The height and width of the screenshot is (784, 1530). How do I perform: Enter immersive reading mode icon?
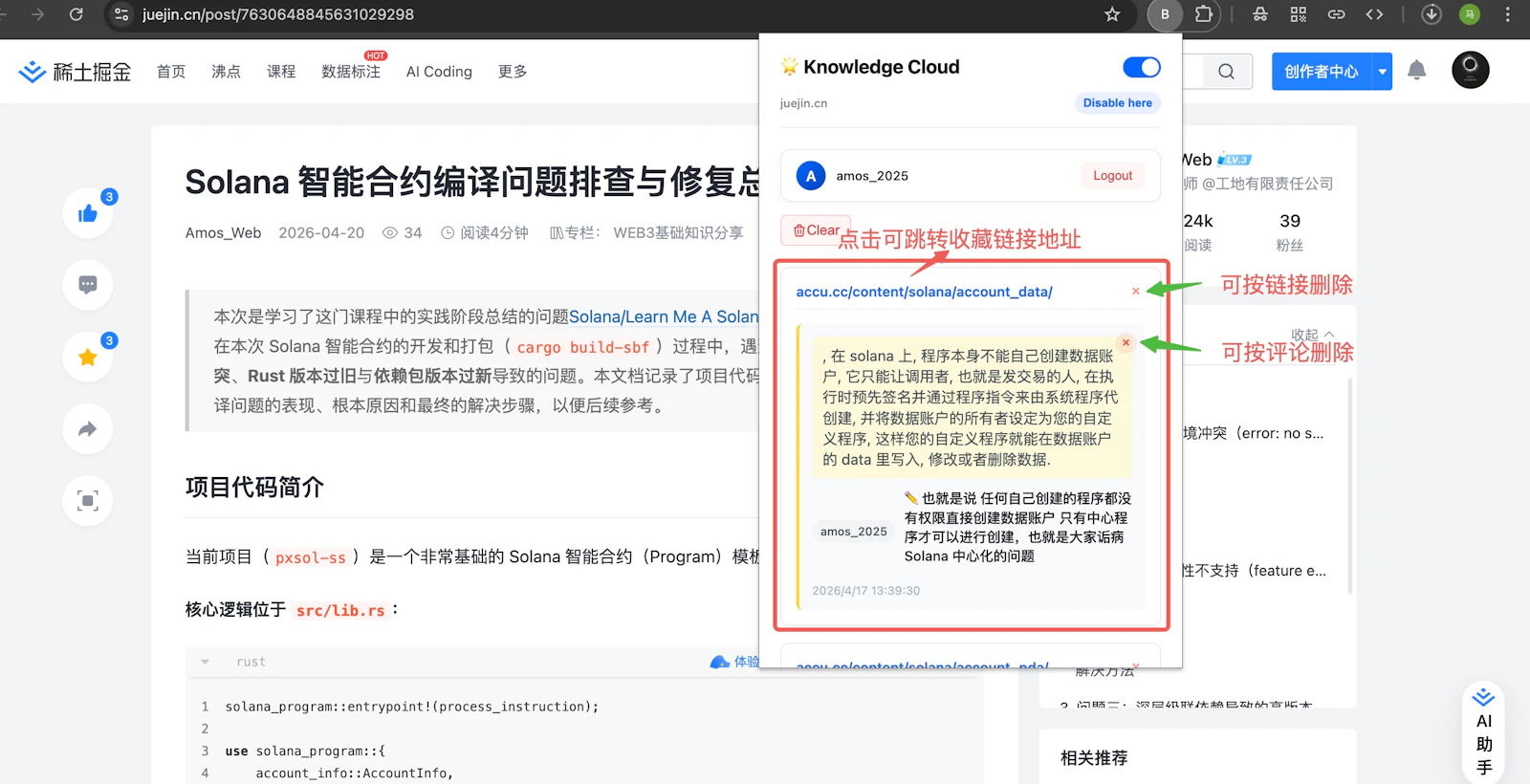(88, 501)
